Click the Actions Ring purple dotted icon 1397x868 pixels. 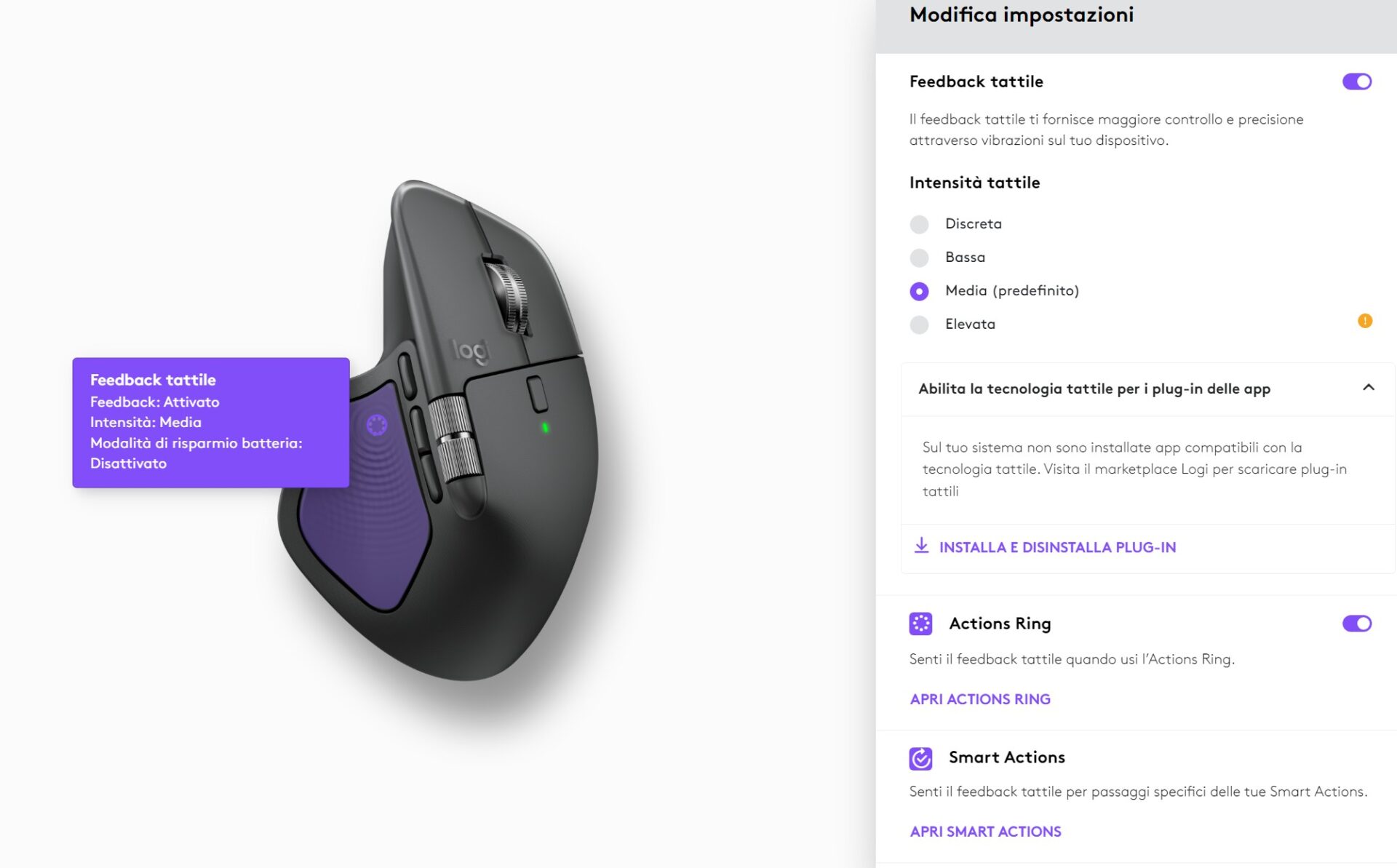pos(920,624)
